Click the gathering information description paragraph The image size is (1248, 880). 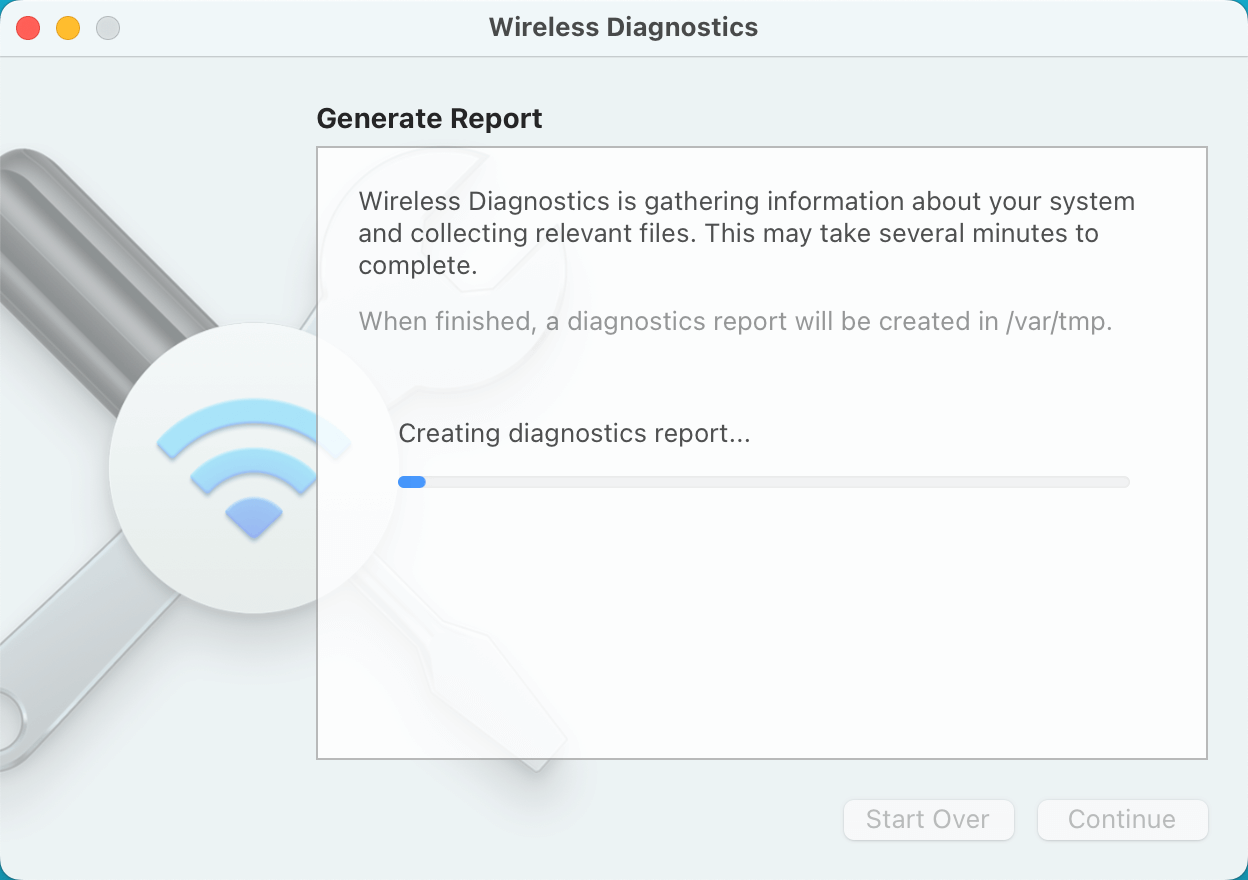[x=746, y=233]
